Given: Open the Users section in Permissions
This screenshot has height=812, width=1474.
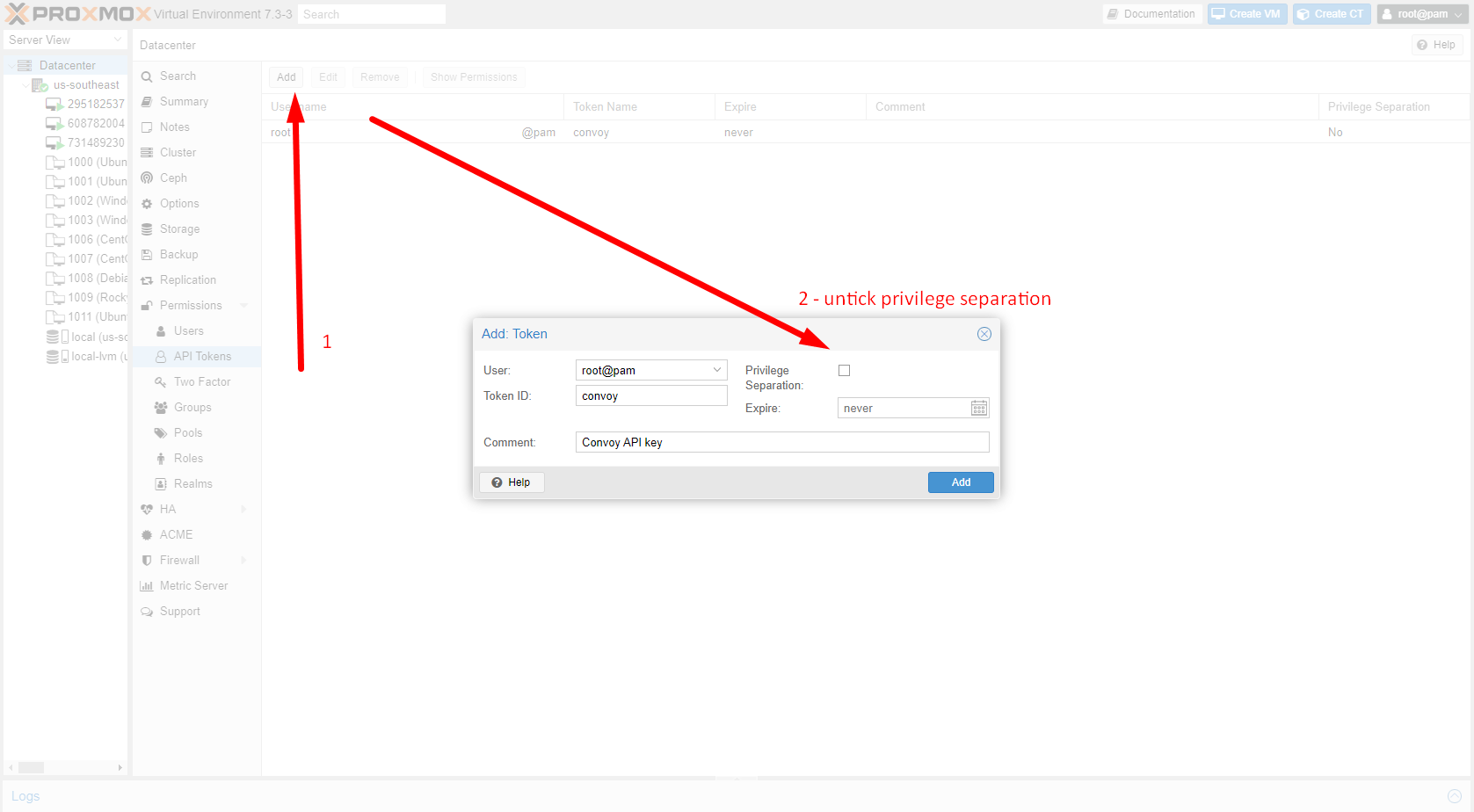Looking at the screenshot, I should click(x=188, y=330).
